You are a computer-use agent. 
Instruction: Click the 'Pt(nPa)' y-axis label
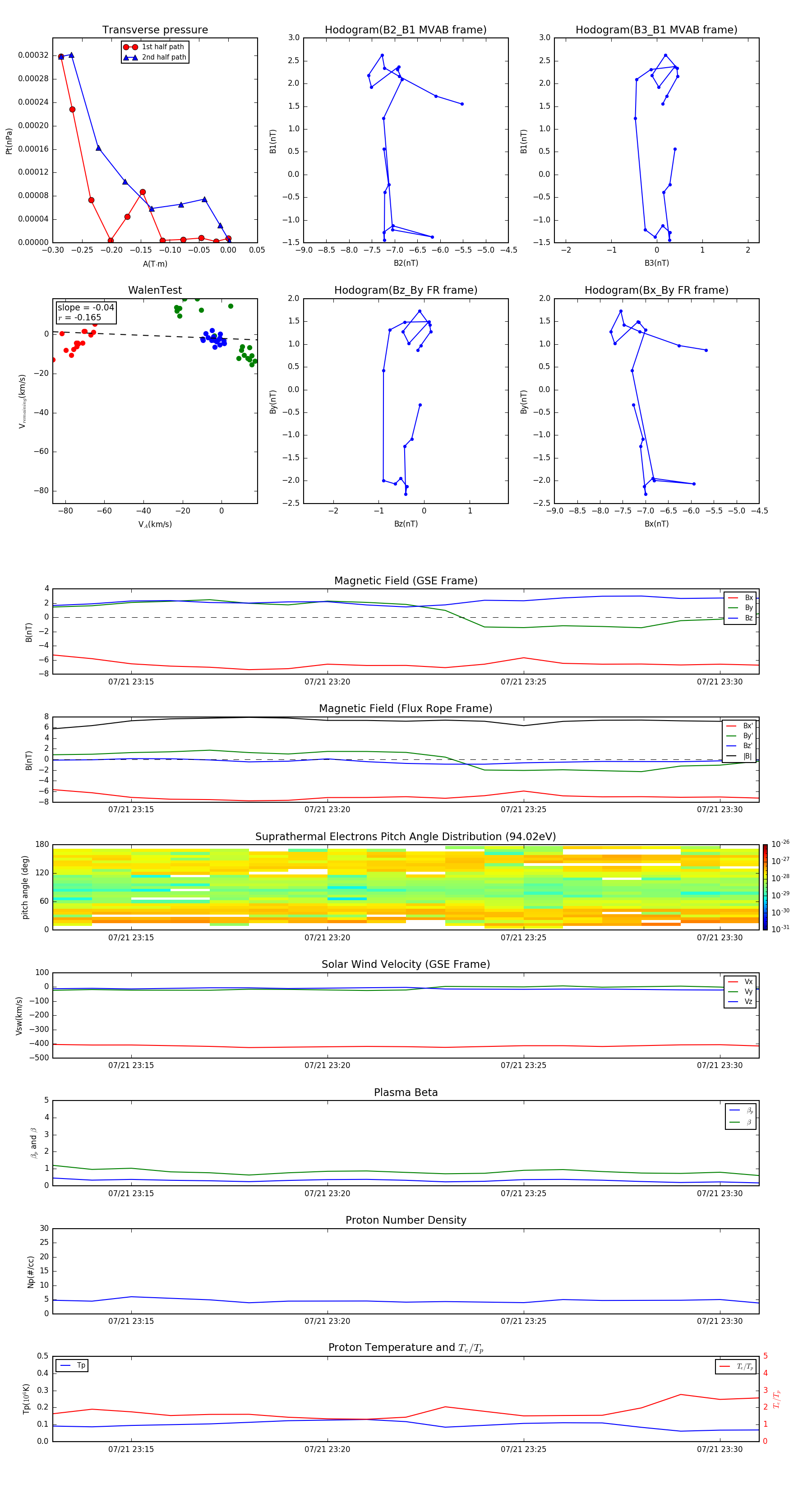[x=9, y=141]
